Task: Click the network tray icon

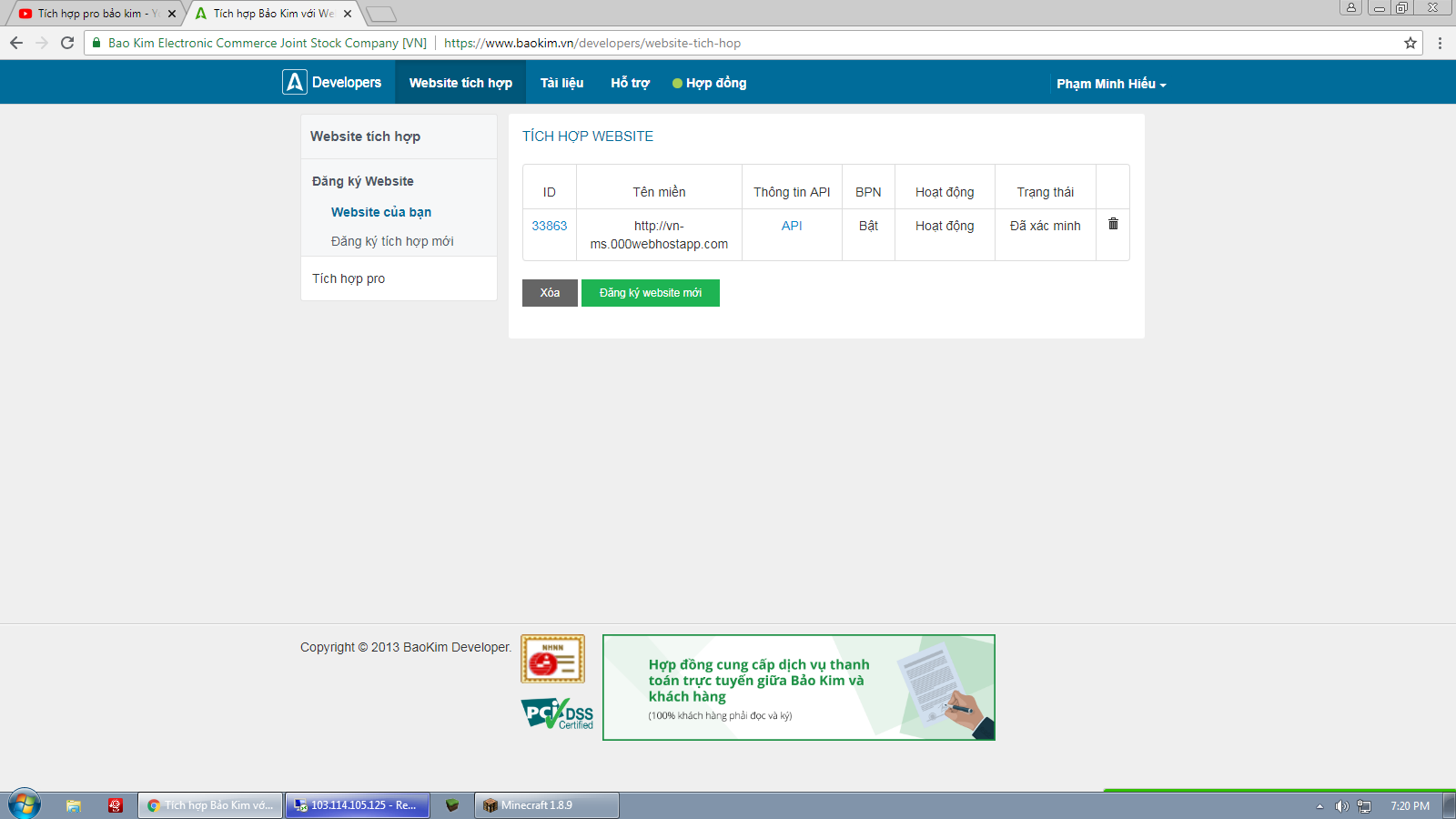Action: (1364, 806)
